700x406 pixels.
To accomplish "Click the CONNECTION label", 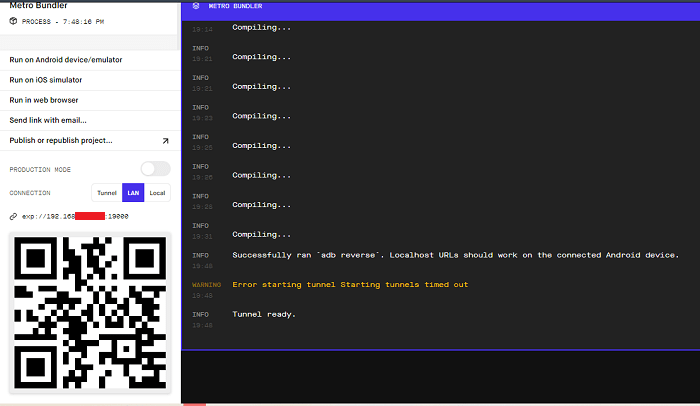I will click(30, 193).
